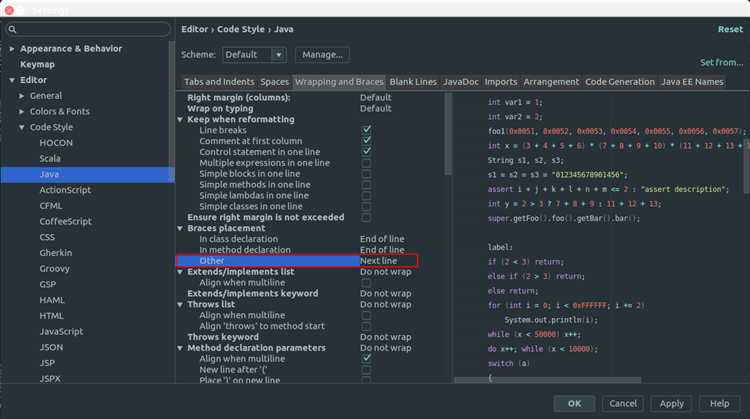750x419 pixels.
Task: Expand Colors & Fonts node
Action: (22, 111)
